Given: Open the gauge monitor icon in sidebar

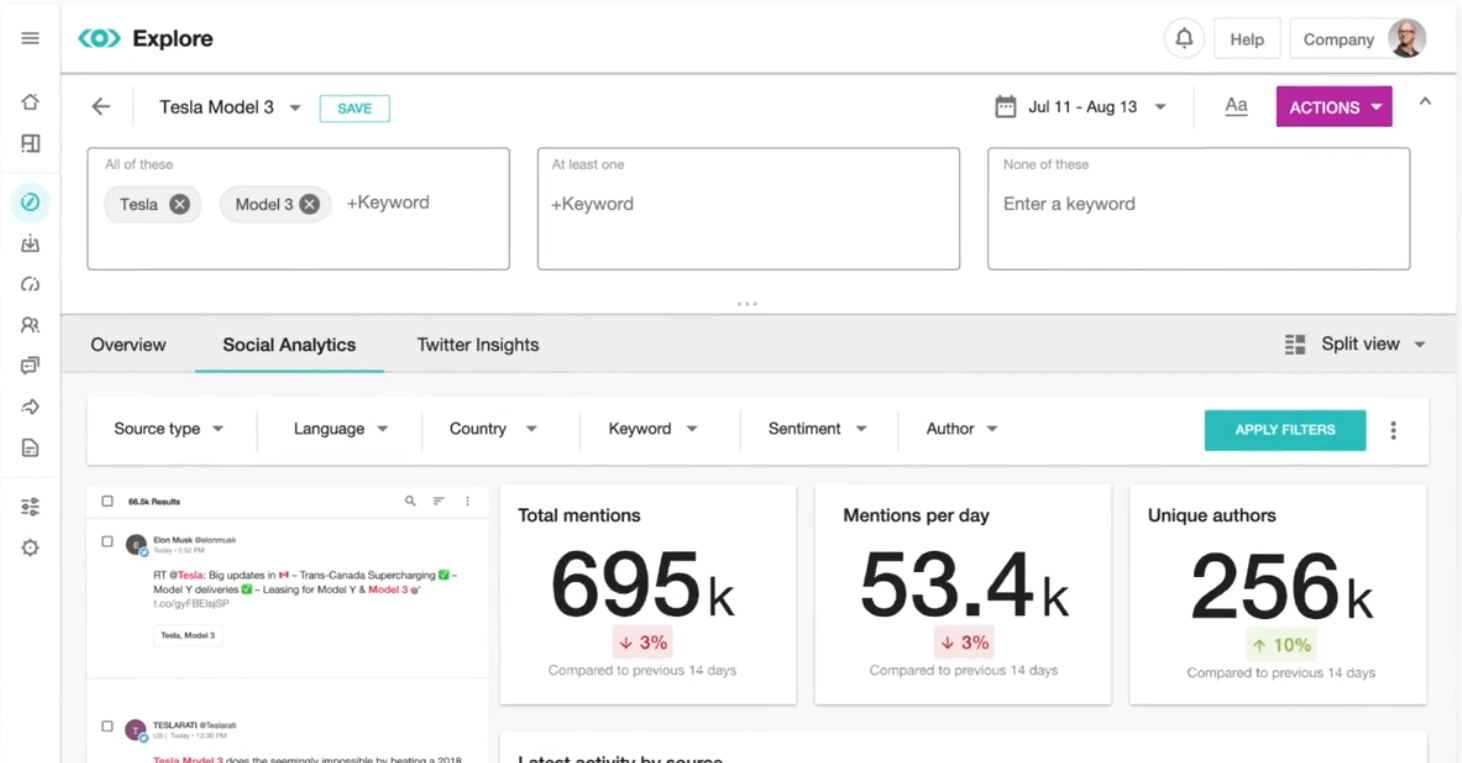Looking at the screenshot, I should tap(30, 284).
